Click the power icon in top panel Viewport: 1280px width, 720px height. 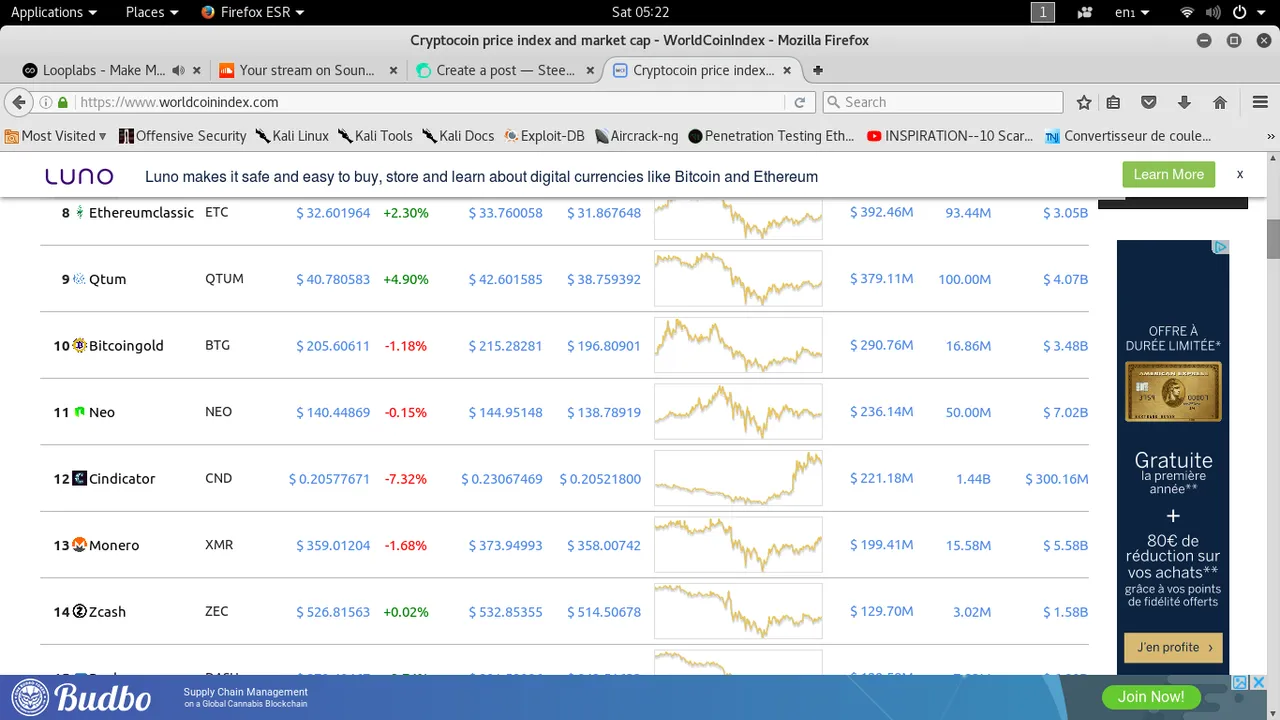[x=1240, y=12]
